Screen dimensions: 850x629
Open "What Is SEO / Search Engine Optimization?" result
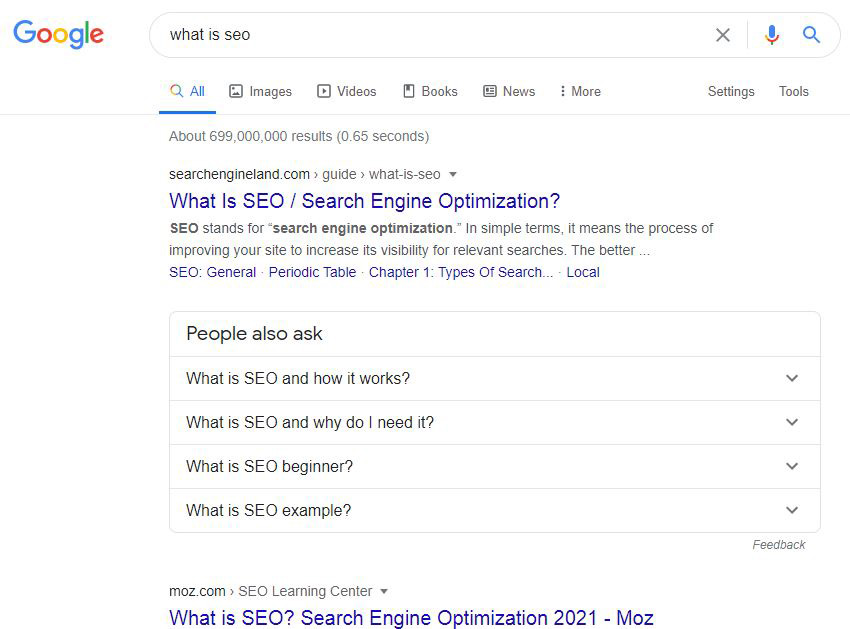point(365,201)
